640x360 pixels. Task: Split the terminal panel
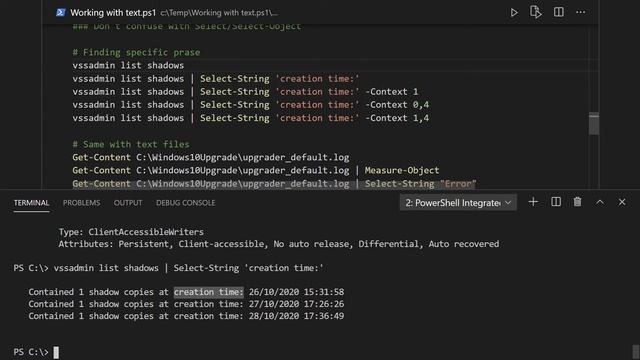click(556, 202)
